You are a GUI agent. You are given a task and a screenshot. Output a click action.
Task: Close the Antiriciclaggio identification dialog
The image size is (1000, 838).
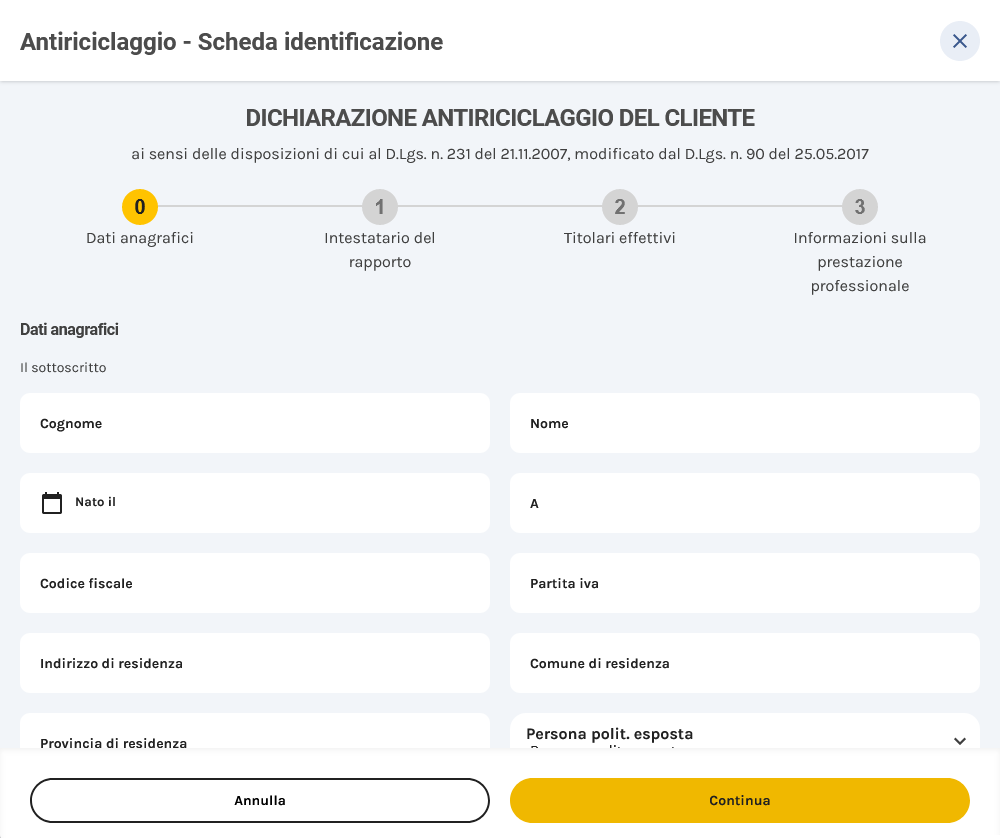[959, 41]
